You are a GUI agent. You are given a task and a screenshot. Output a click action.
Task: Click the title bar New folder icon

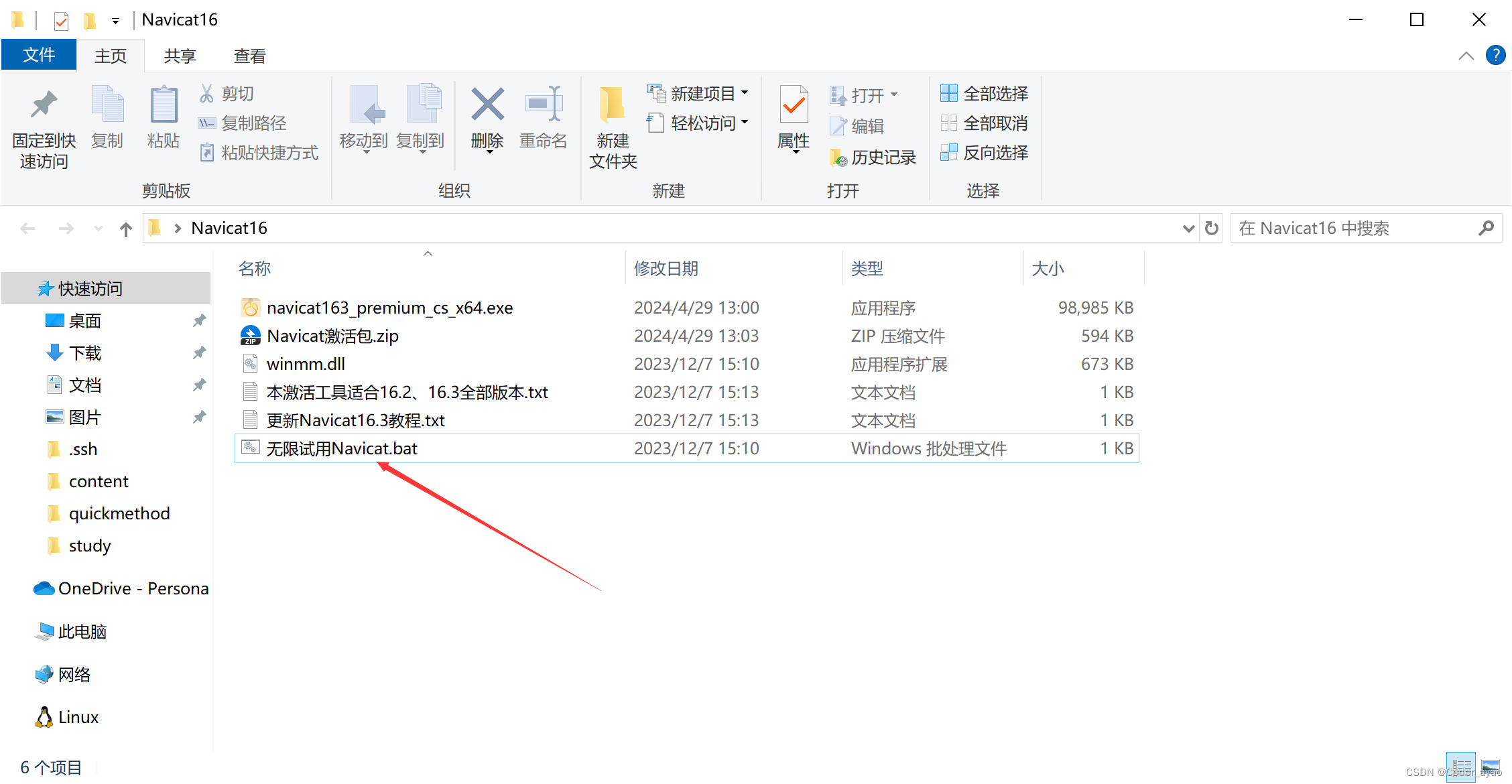click(89, 21)
